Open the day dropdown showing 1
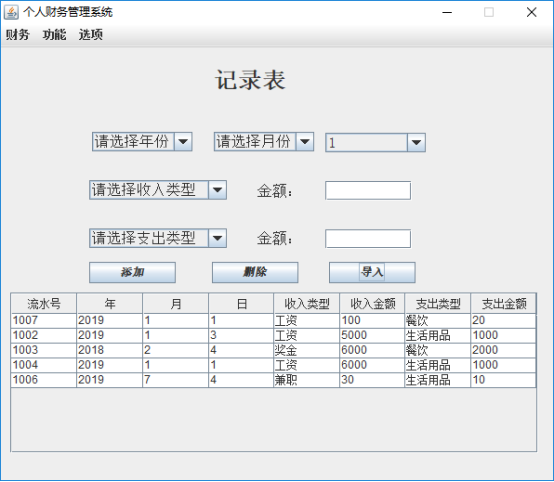Viewport: 554px width, 482px height. pyautogui.click(x=375, y=142)
